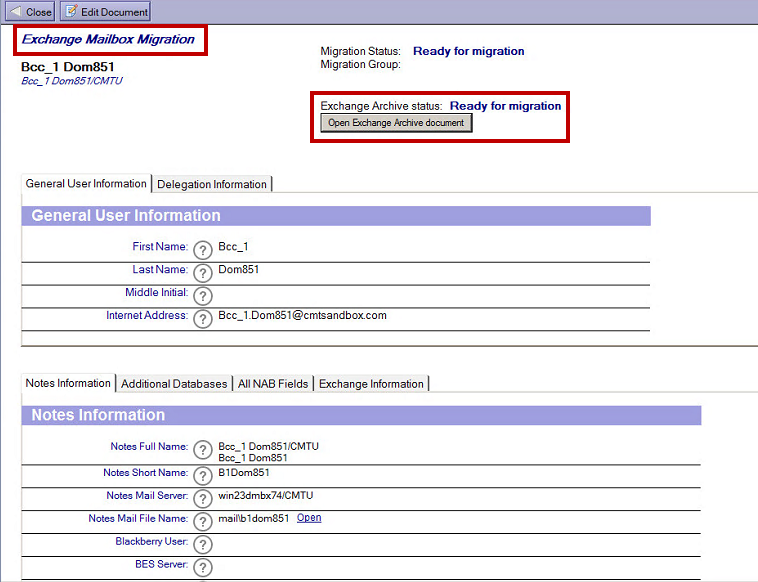
Task: Click the mail file value mail\b1dom851
Action: tap(253, 518)
